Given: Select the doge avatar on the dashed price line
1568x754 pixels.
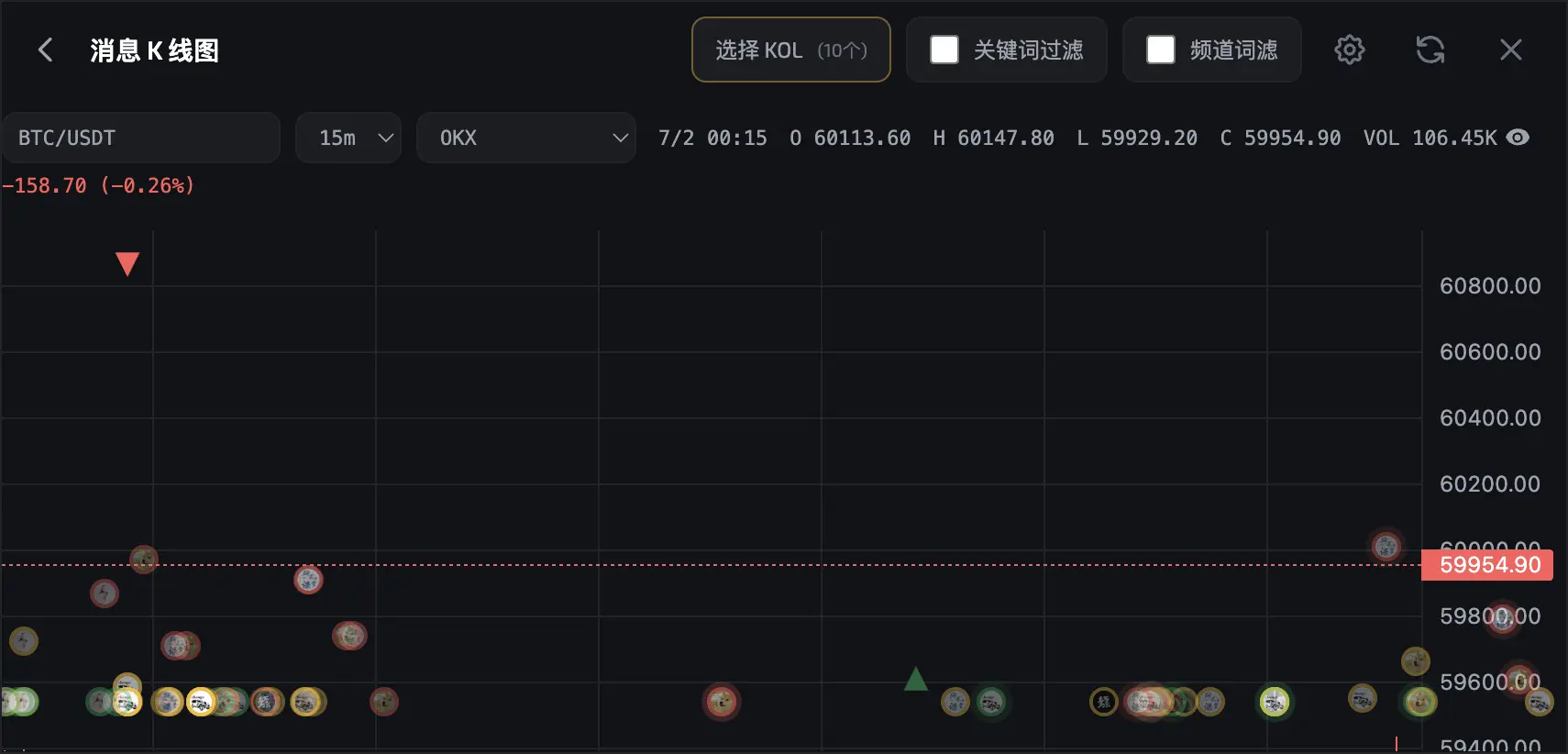Looking at the screenshot, I should [144, 559].
